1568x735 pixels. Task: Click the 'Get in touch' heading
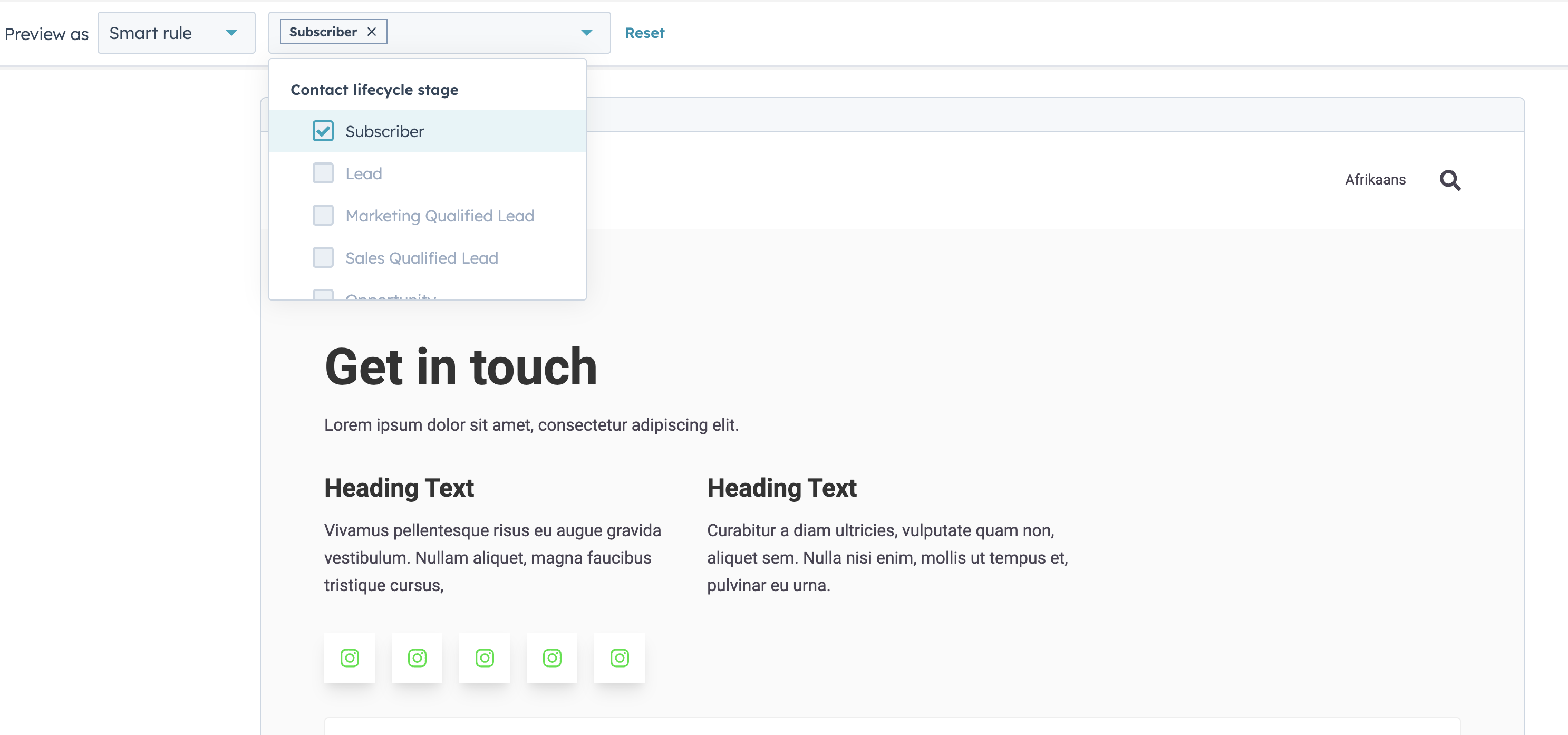tap(461, 366)
